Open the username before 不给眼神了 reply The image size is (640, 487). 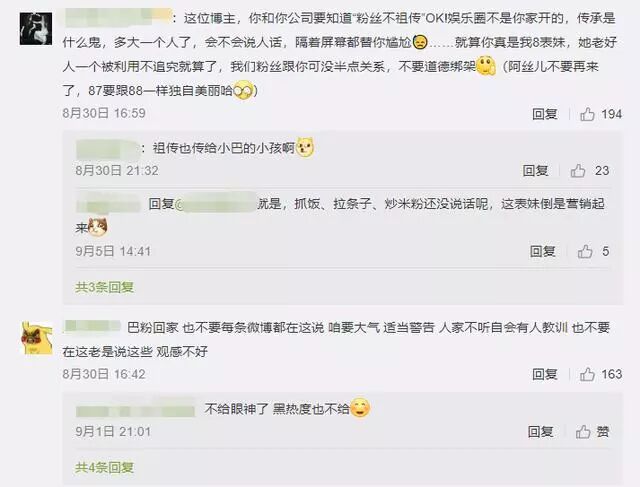[136, 409]
